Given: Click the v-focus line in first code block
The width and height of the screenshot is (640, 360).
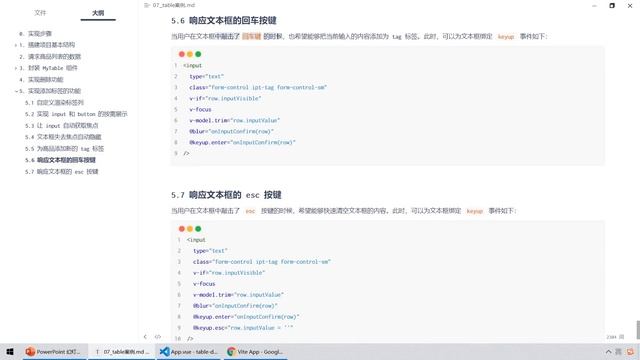Looking at the screenshot, I should (200, 109).
